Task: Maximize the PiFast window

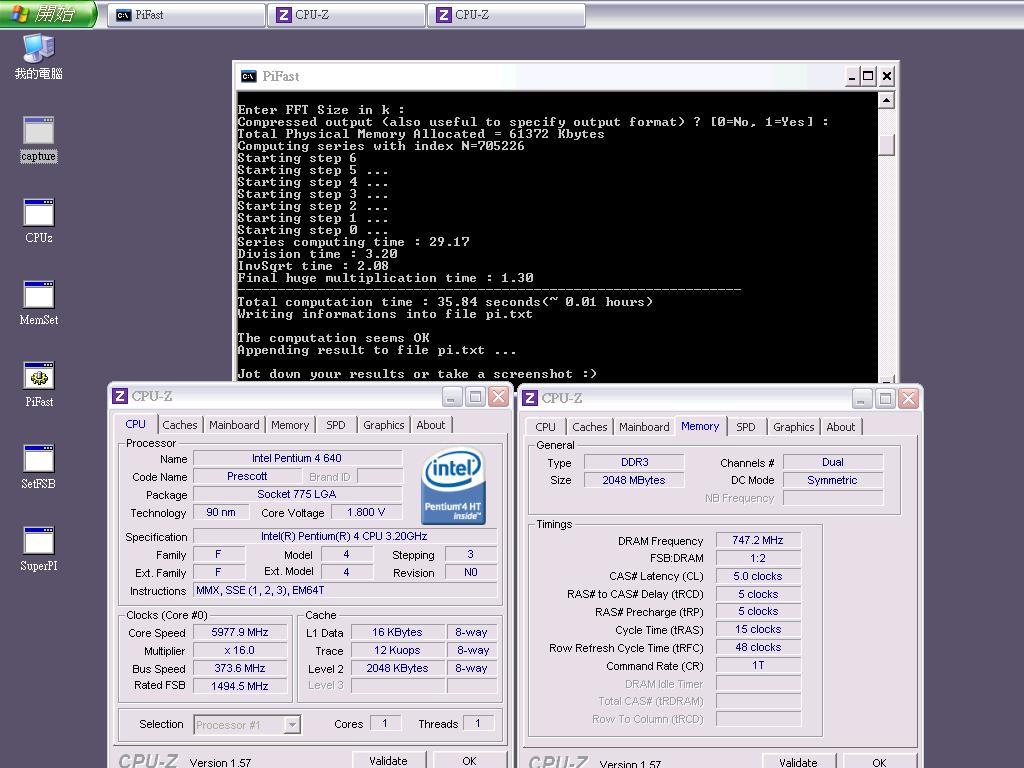Action: point(868,76)
